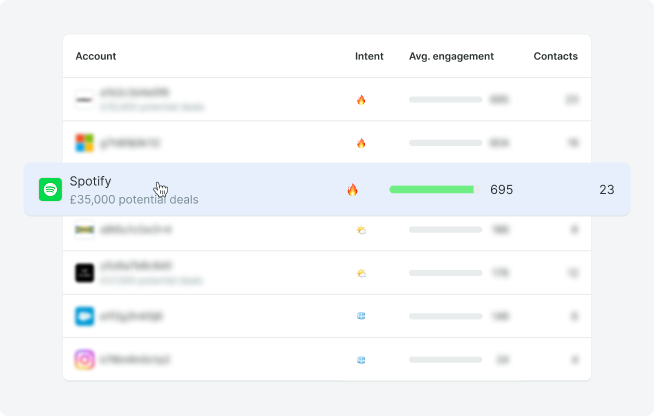
Task: Sort by the Intent column header
Action: tap(369, 56)
